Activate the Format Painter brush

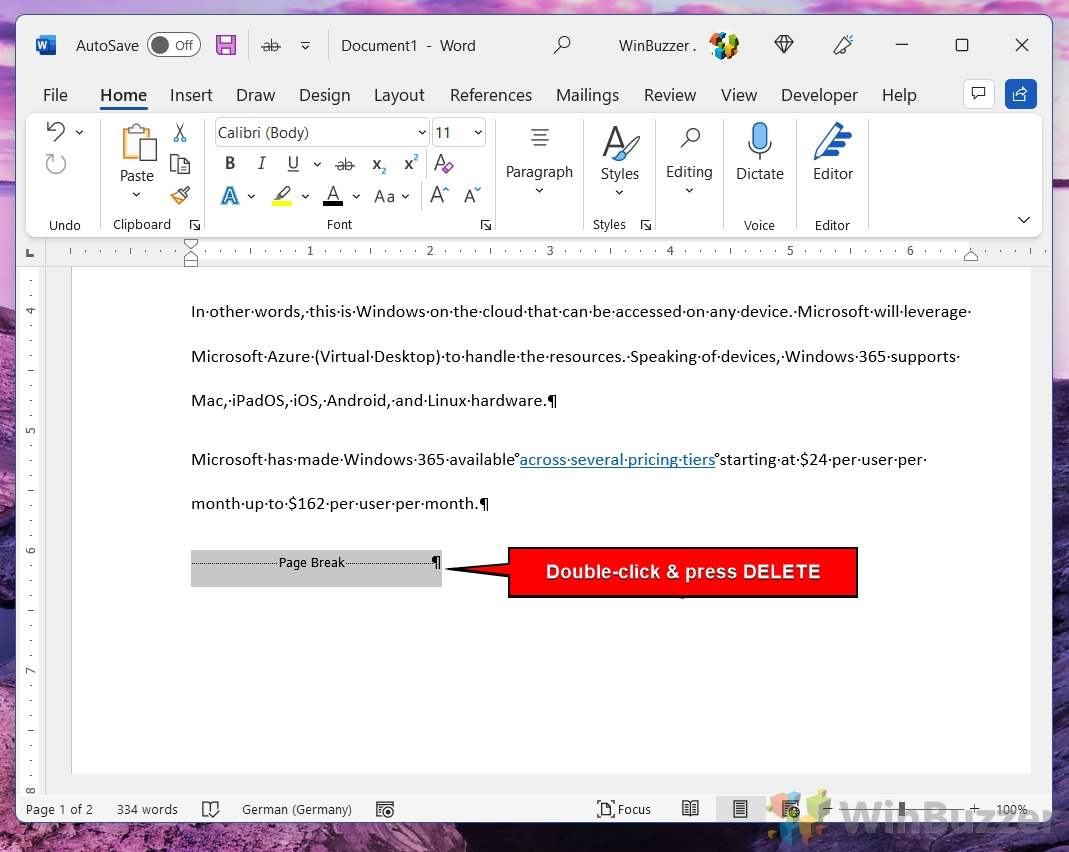[x=180, y=196]
